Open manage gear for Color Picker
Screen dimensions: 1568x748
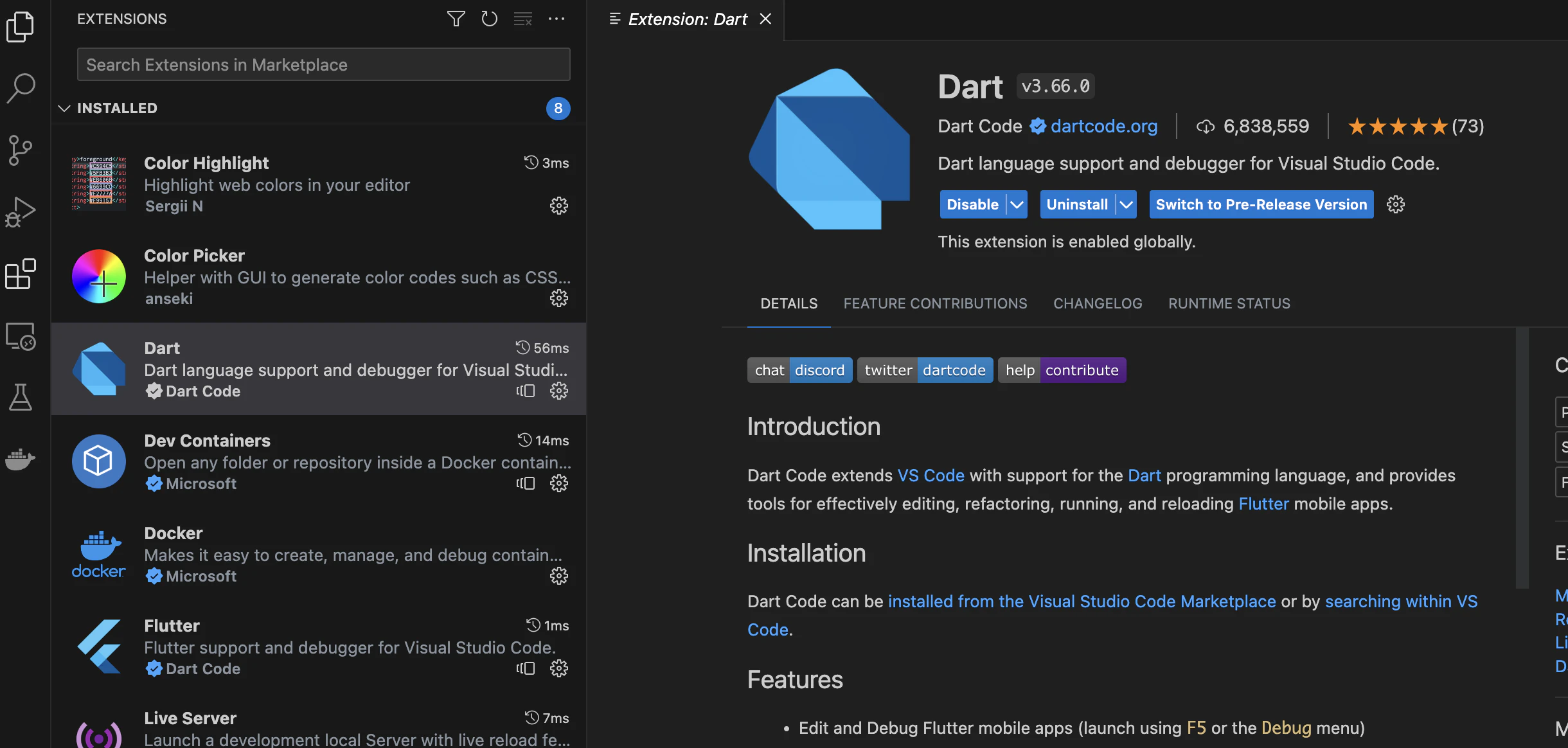(559, 298)
